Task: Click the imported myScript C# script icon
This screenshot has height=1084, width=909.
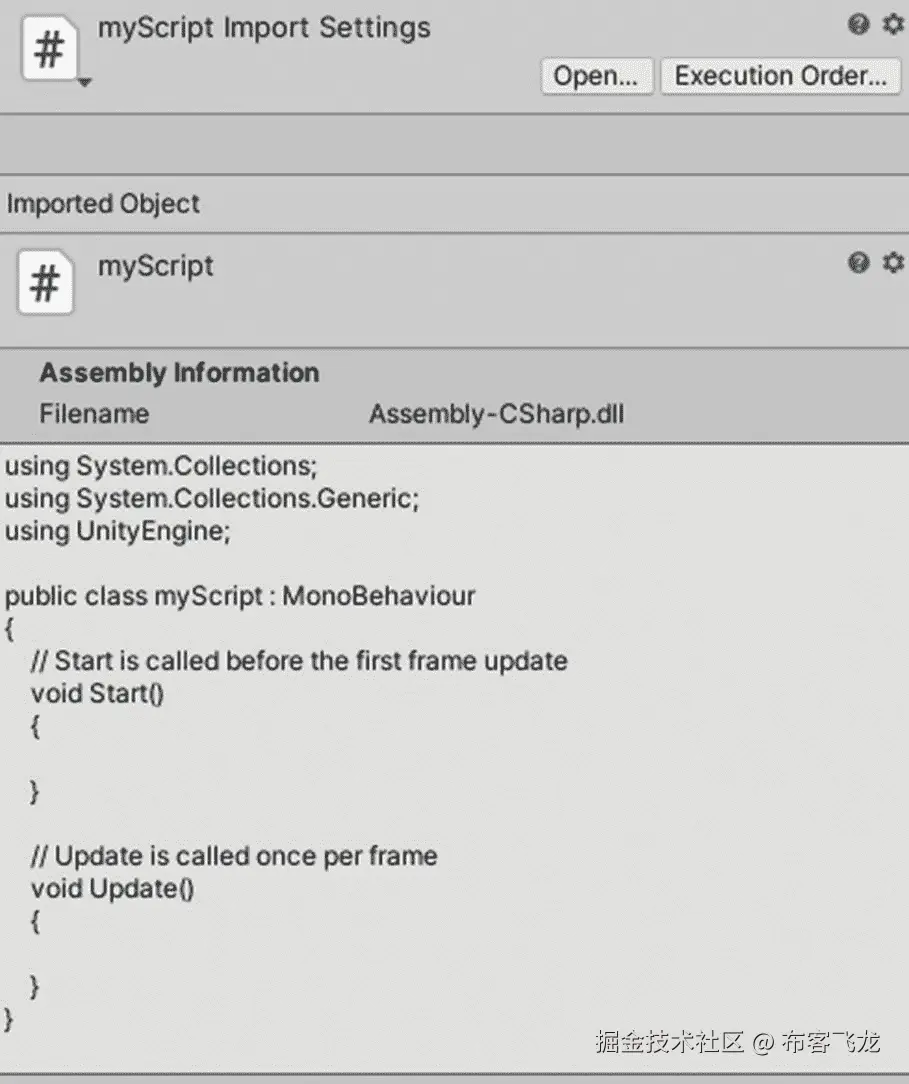Action: tap(46, 284)
